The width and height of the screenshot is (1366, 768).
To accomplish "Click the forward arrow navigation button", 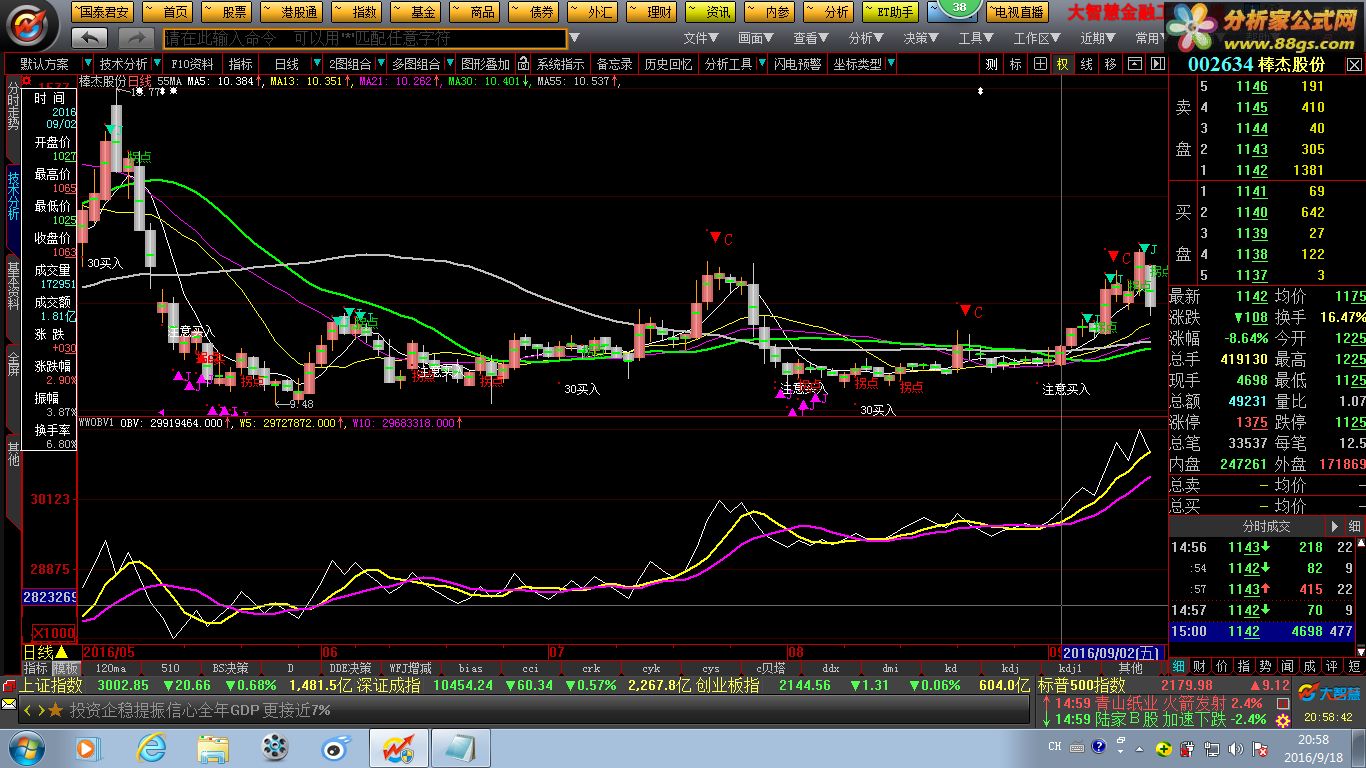I will coord(136,38).
